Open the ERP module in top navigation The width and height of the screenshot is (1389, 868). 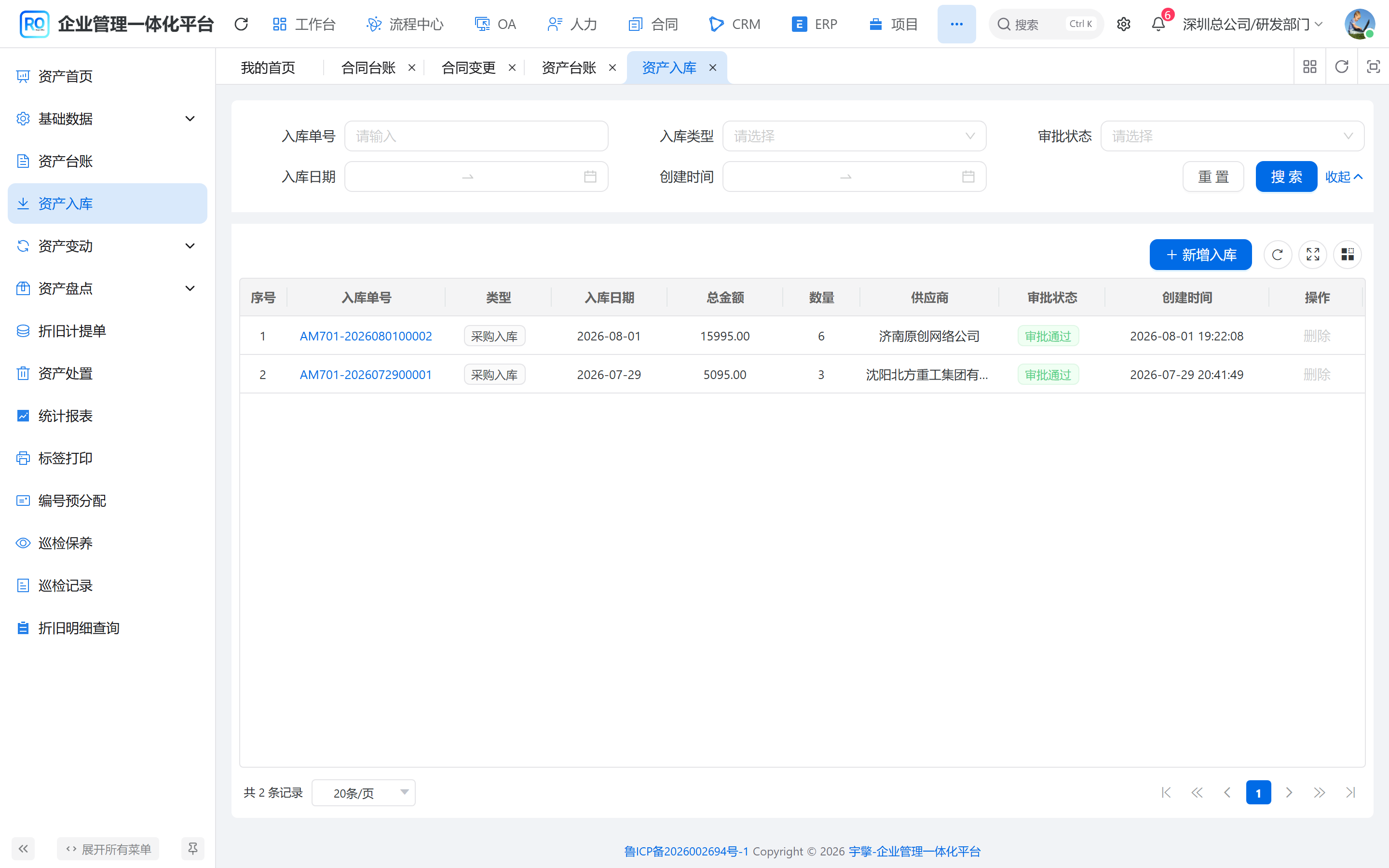pos(815,24)
